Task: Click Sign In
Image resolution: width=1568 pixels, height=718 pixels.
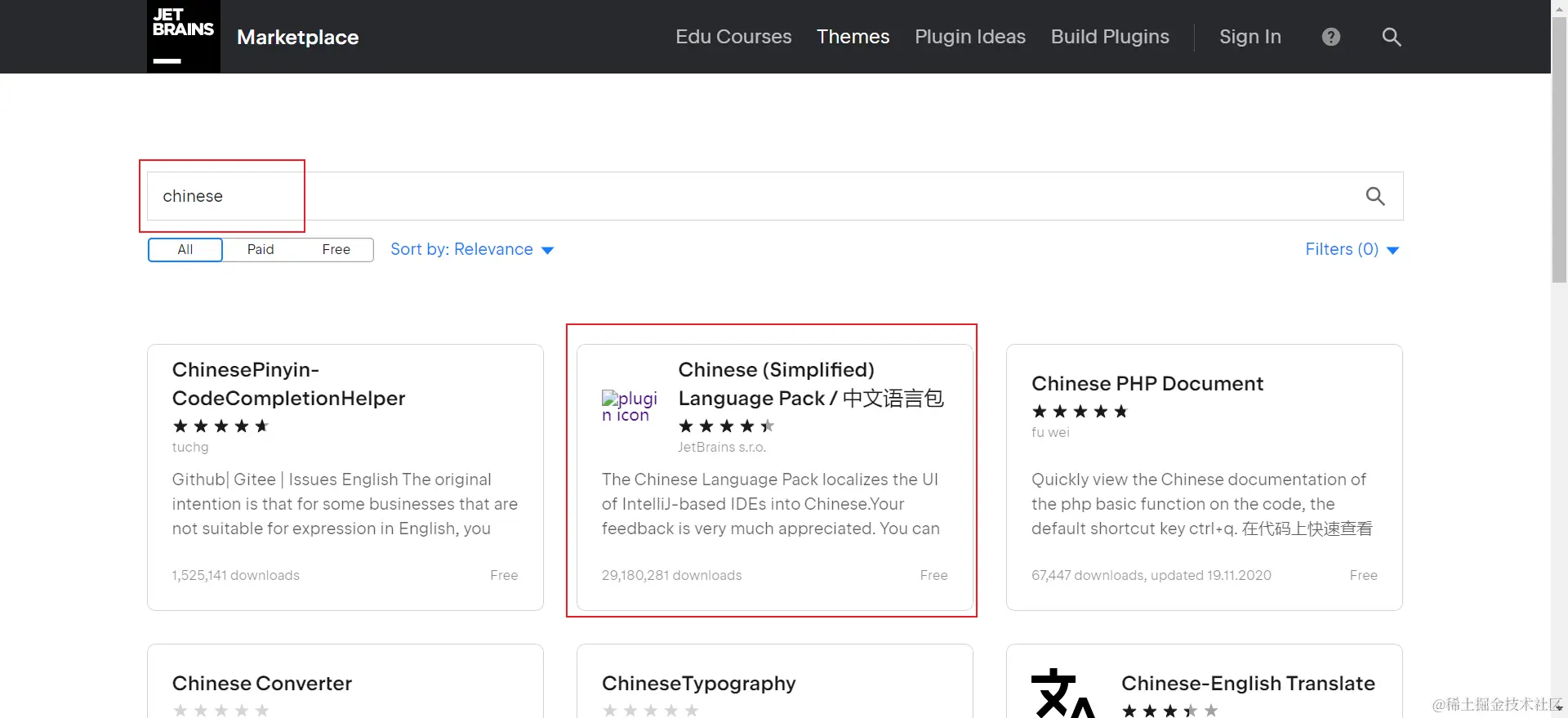Action: click(x=1250, y=37)
